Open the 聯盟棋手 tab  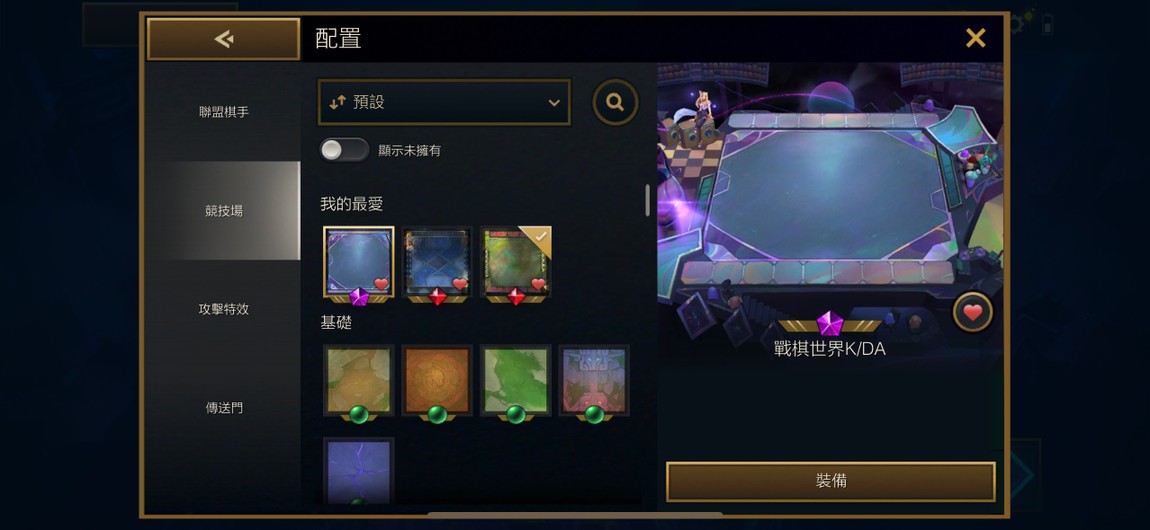click(224, 112)
